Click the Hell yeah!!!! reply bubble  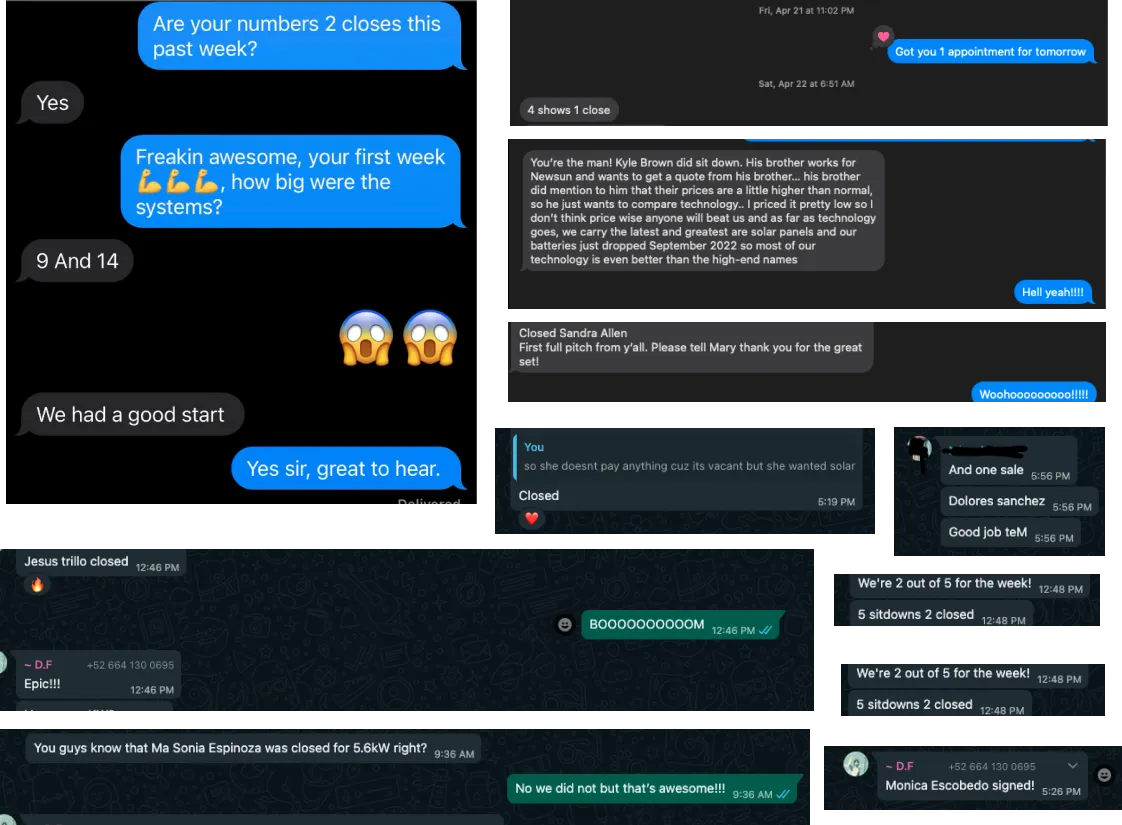(x=1053, y=292)
